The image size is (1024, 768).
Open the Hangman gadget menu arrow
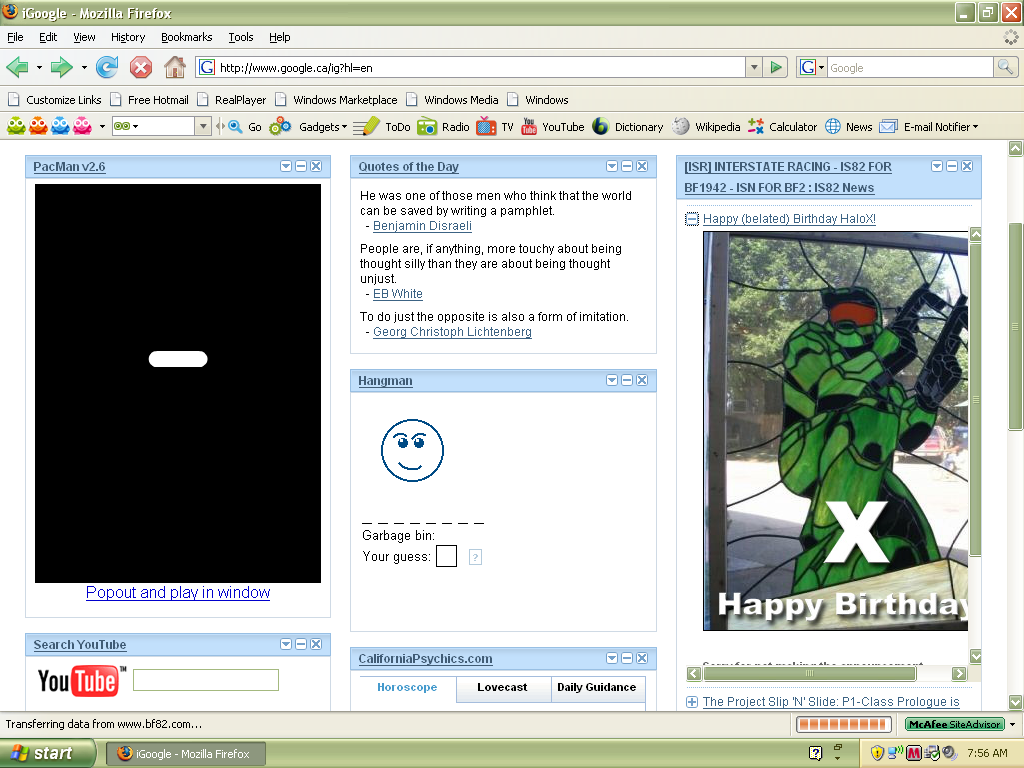point(611,380)
